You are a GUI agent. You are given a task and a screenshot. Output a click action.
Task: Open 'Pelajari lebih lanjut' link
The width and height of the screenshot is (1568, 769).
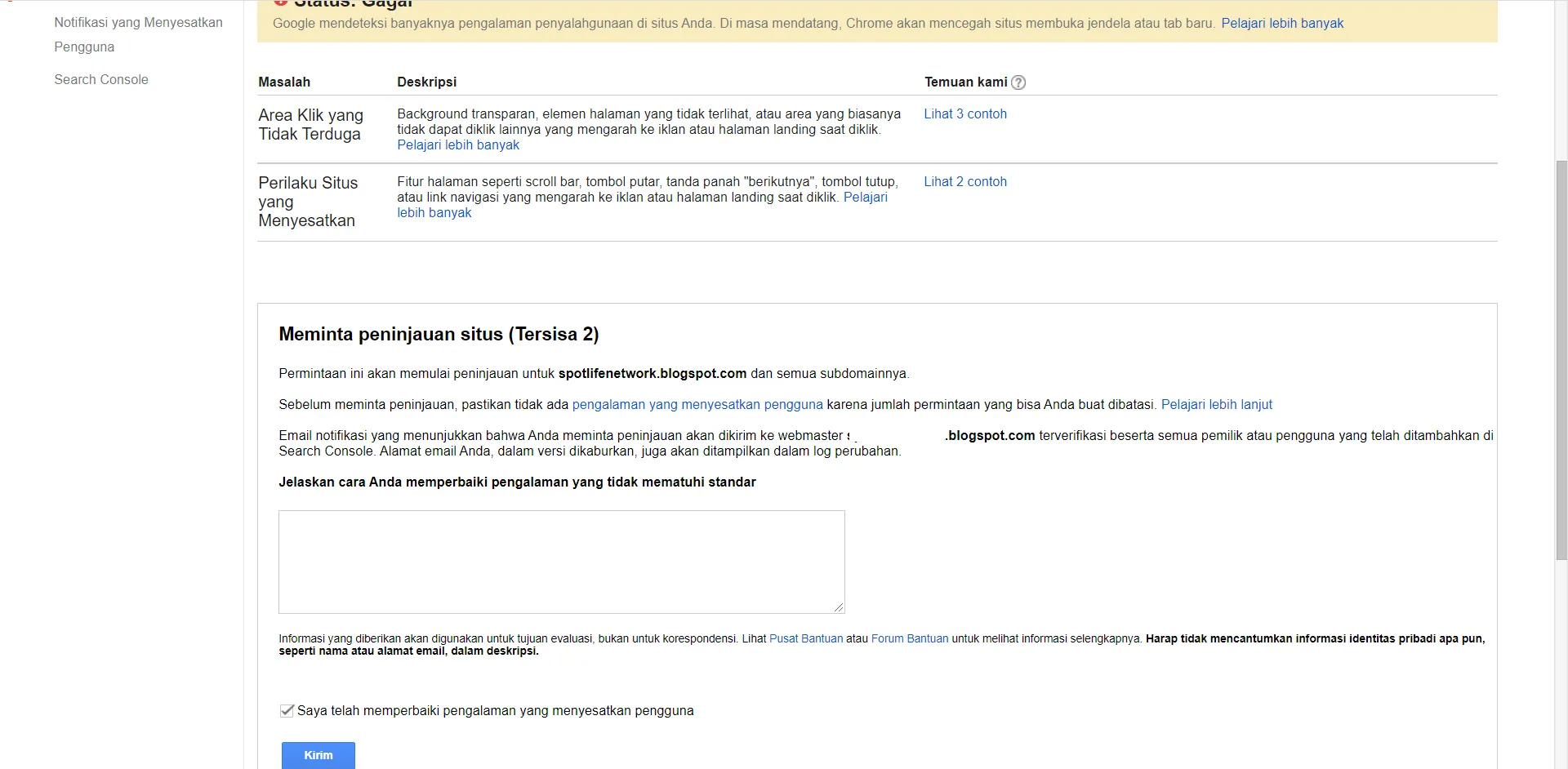pyautogui.click(x=1217, y=405)
